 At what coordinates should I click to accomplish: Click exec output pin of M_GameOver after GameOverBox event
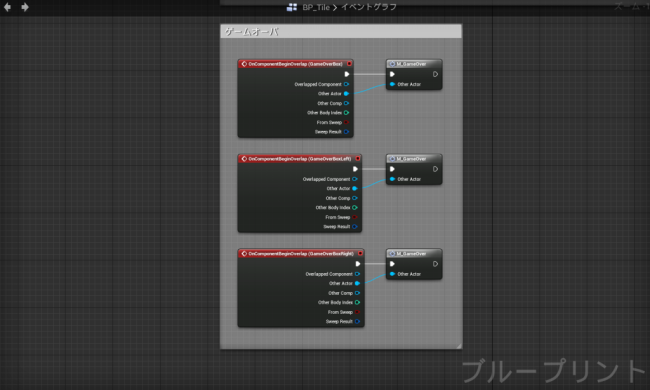point(435,74)
